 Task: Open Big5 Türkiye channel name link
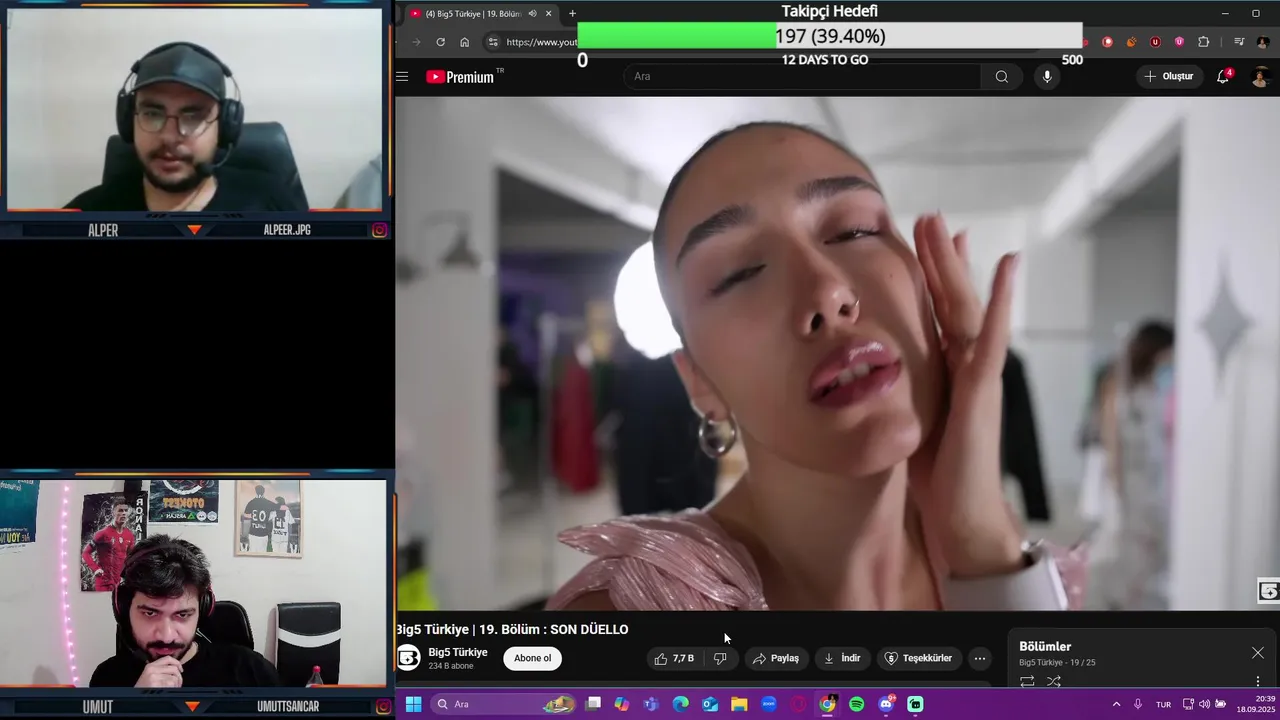[x=458, y=652]
